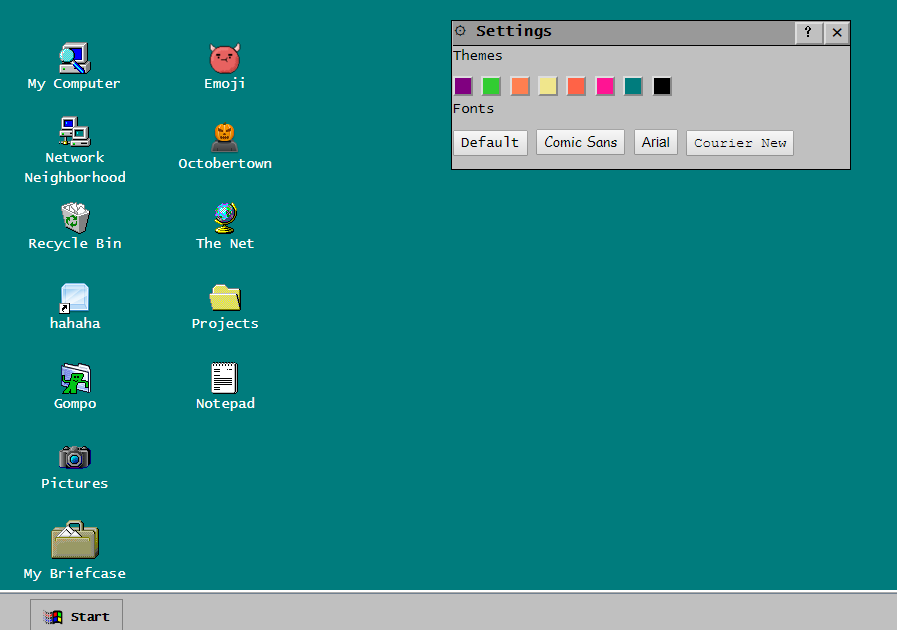Pick the teal theme color

tap(633, 86)
